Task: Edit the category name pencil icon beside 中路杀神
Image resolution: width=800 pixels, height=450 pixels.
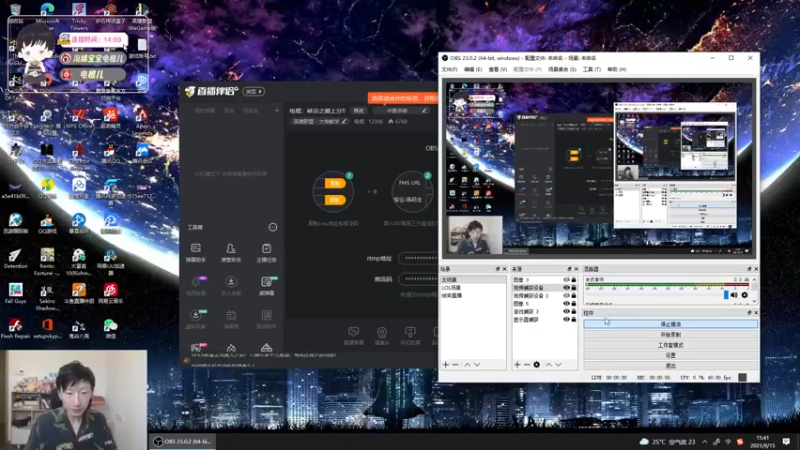Action: click(x=423, y=110)
